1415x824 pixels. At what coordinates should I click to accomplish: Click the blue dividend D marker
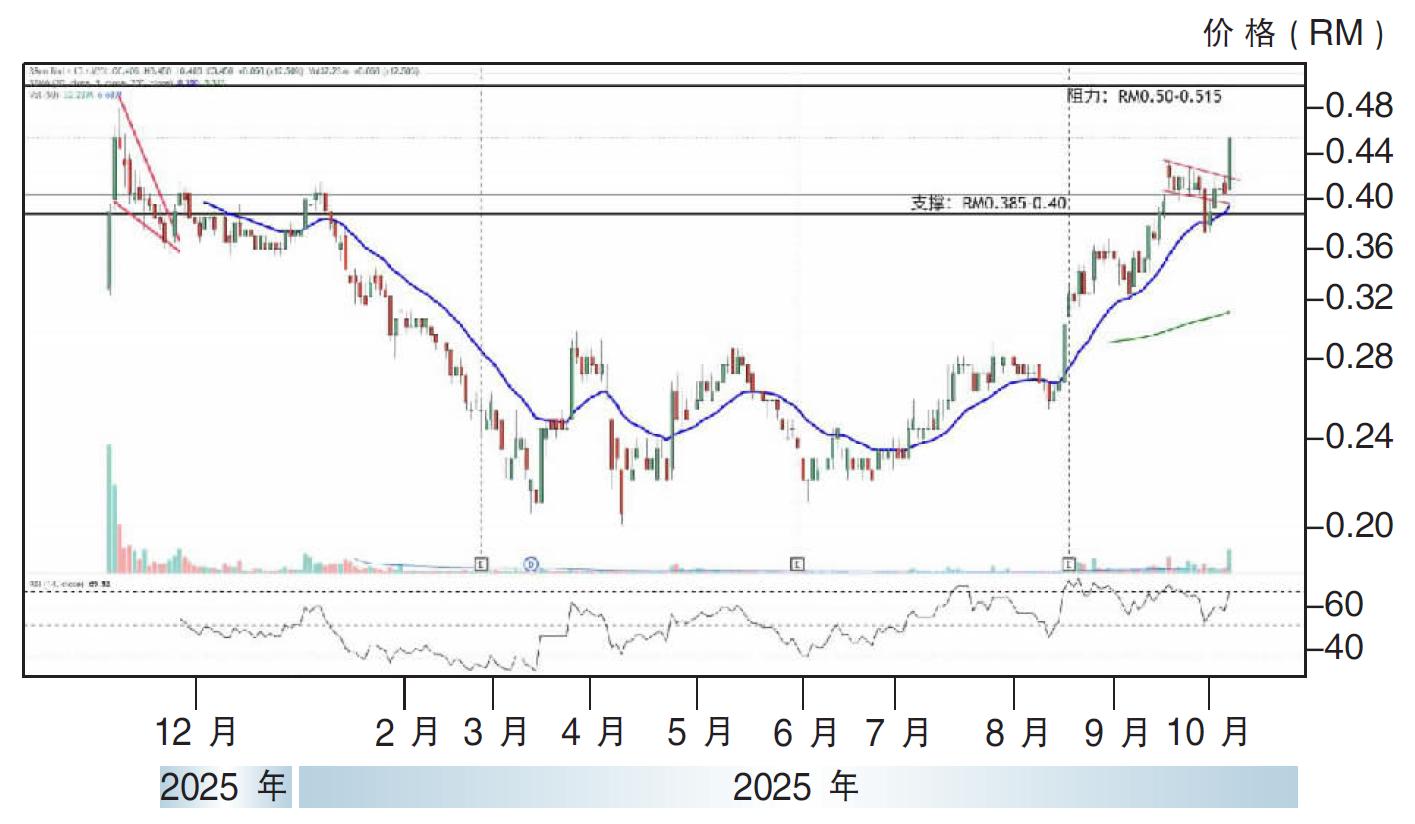(531, 564)
